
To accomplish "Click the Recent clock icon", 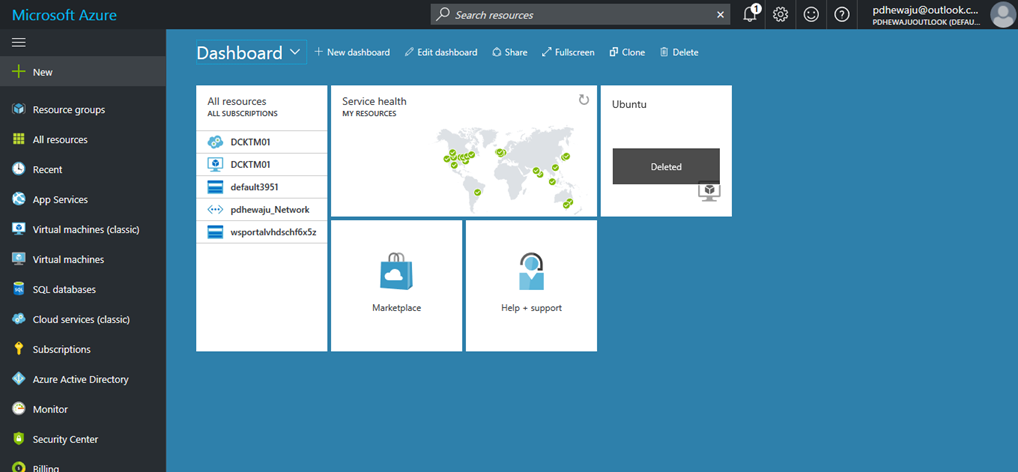I will point(19,169).
